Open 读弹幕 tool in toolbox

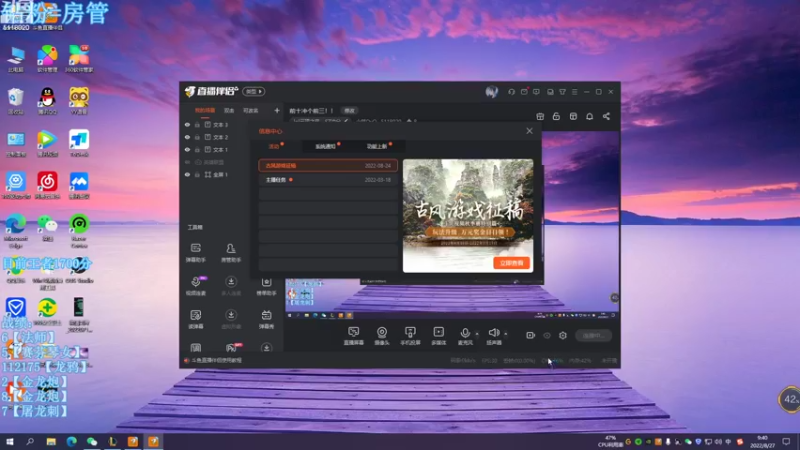(x=196, y=319)
